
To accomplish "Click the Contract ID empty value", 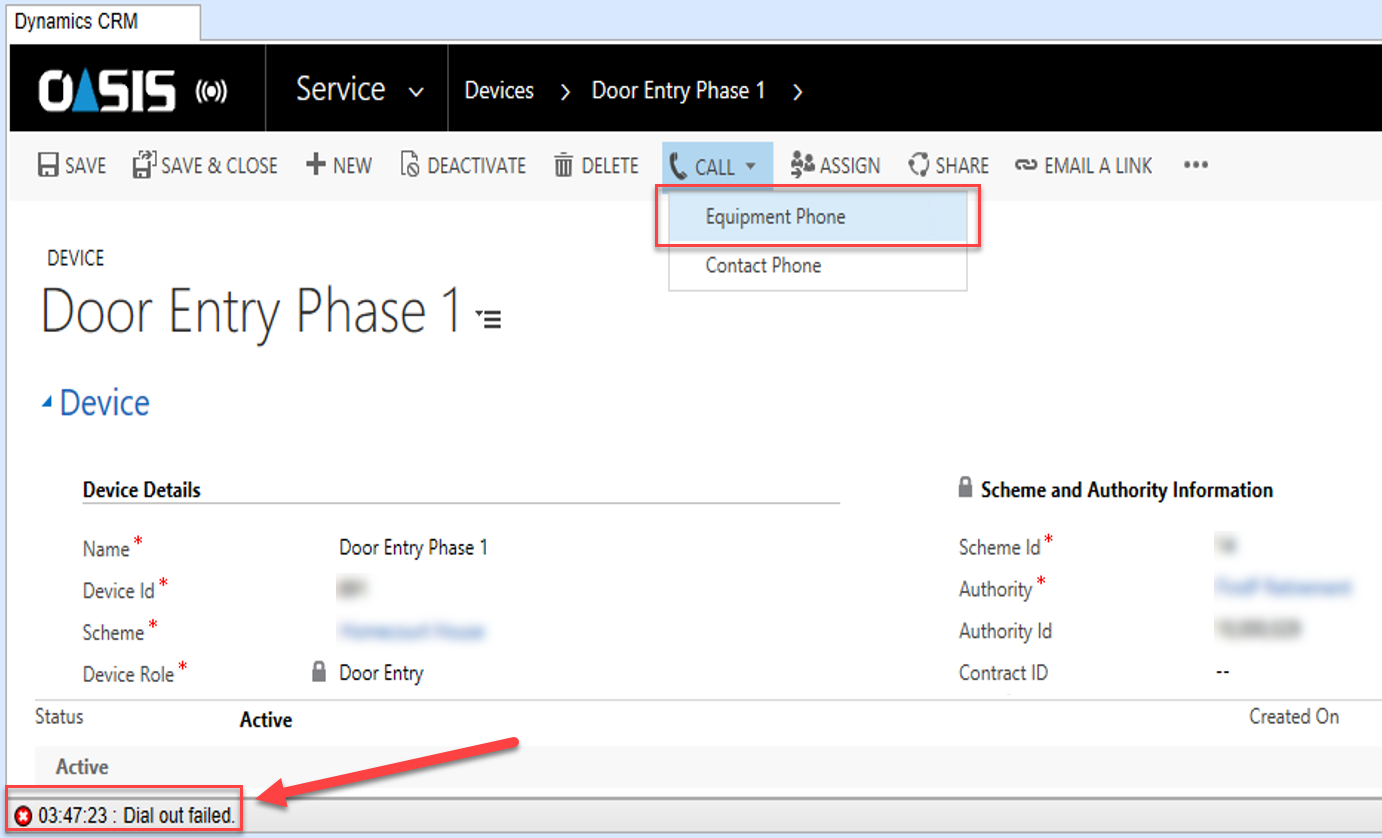I will click(x=1222, y=672).
